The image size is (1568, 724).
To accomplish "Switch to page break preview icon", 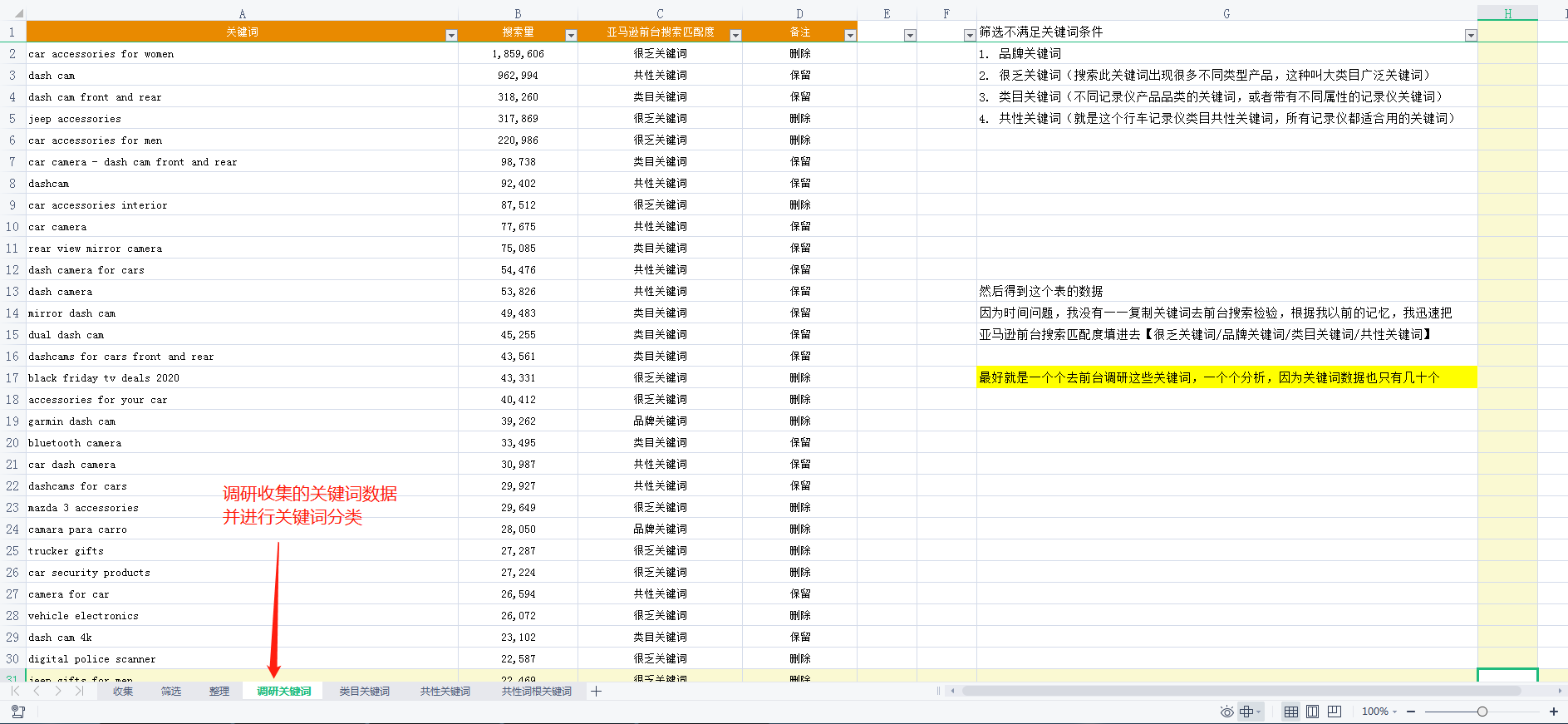I will [1335, 712].
